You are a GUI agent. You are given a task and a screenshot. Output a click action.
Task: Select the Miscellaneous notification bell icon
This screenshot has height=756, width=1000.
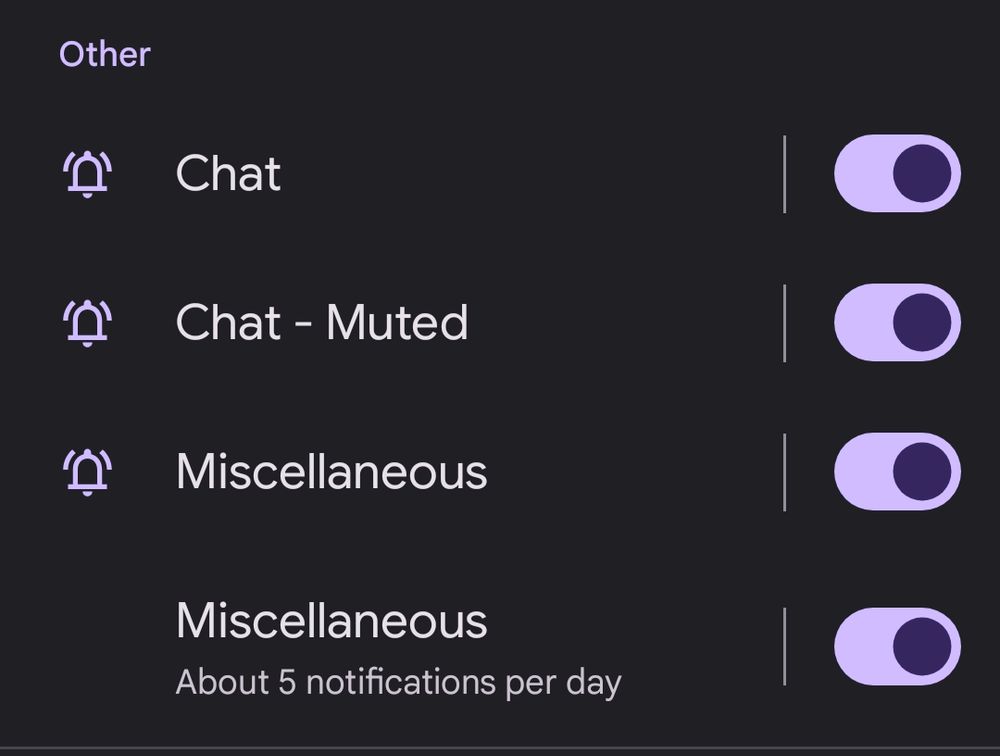88,472
